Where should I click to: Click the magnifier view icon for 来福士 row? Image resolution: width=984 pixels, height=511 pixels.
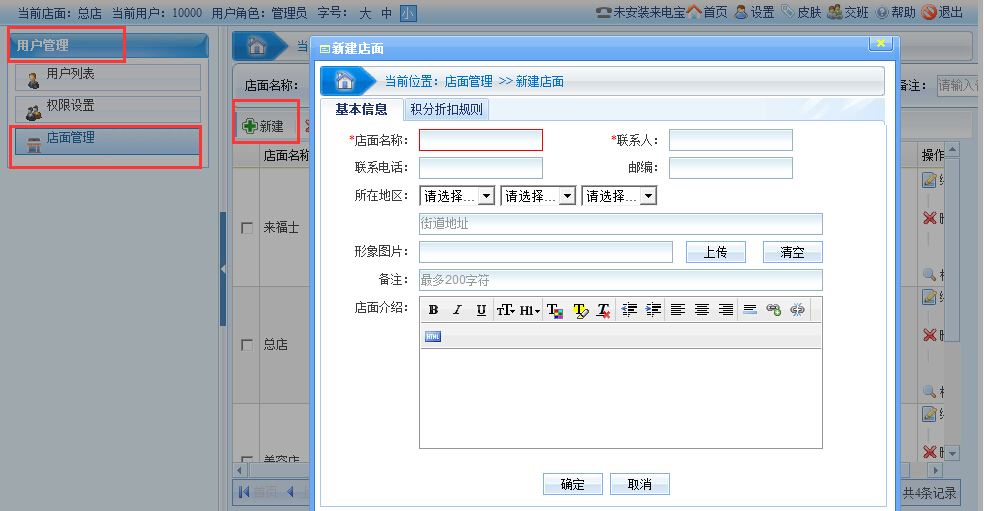[x=929, y=274]
